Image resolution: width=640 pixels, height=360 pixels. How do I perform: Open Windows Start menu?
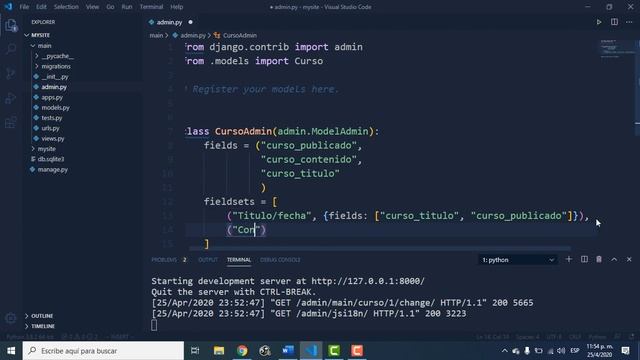[11, 351]
